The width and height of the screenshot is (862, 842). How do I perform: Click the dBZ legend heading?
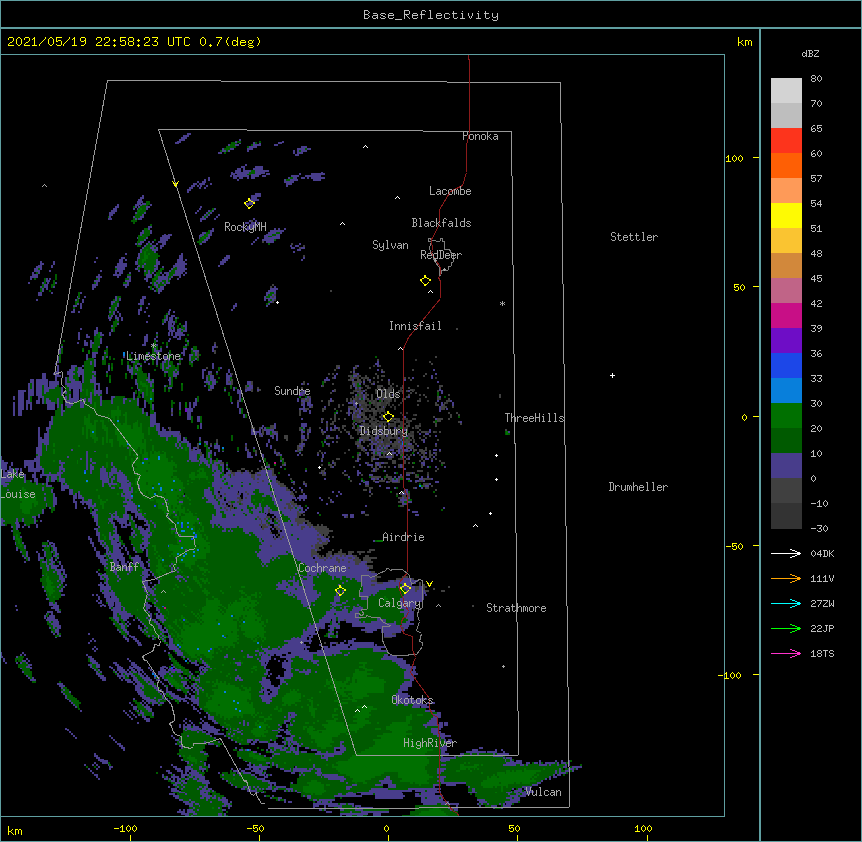click(810, 53)
